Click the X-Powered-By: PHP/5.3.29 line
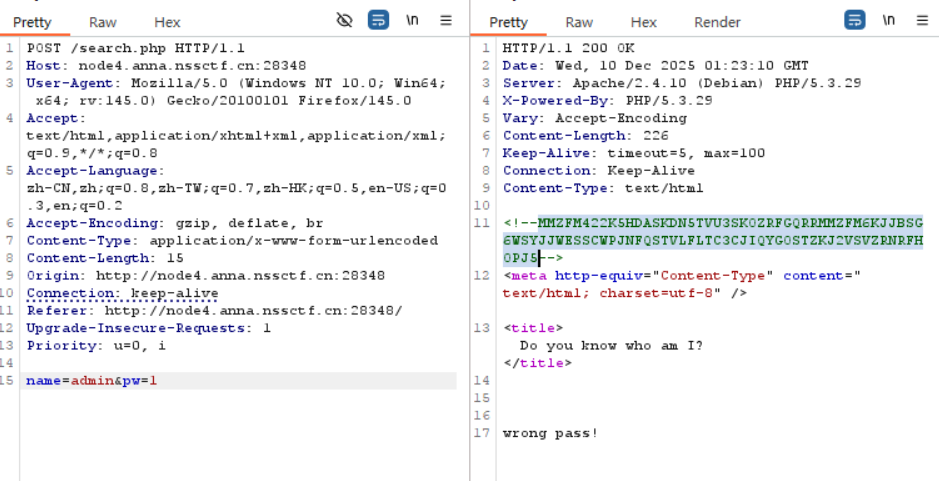 [607, 101]
